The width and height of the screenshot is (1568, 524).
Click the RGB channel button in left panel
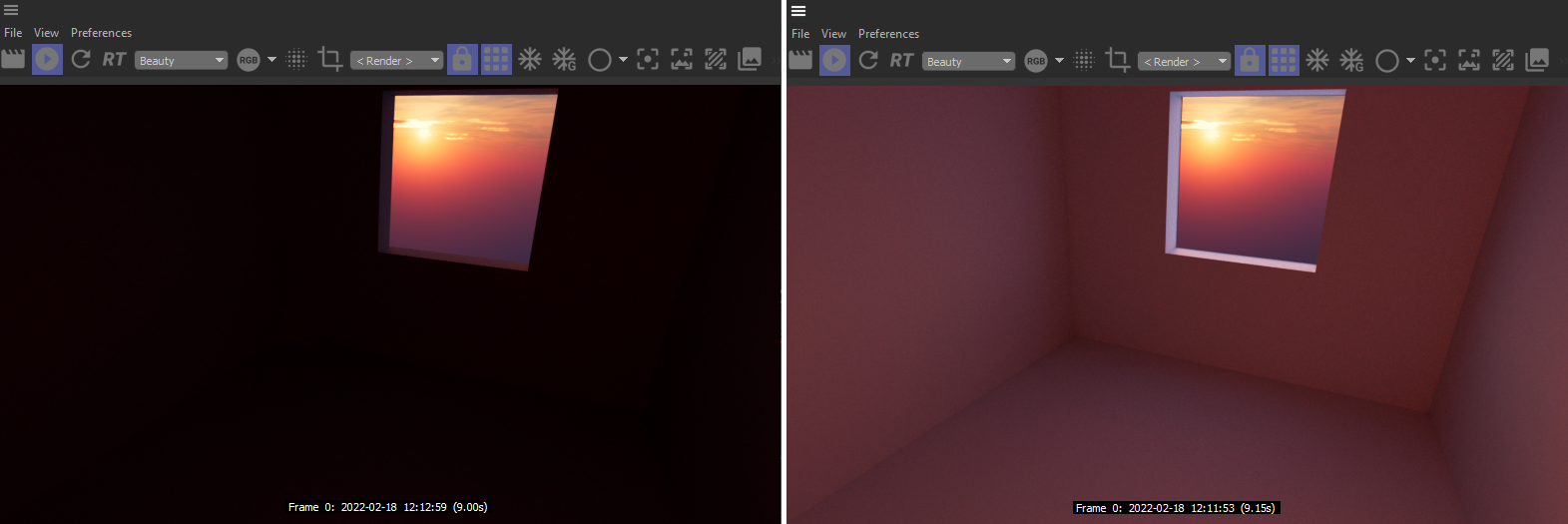[249, 61]
